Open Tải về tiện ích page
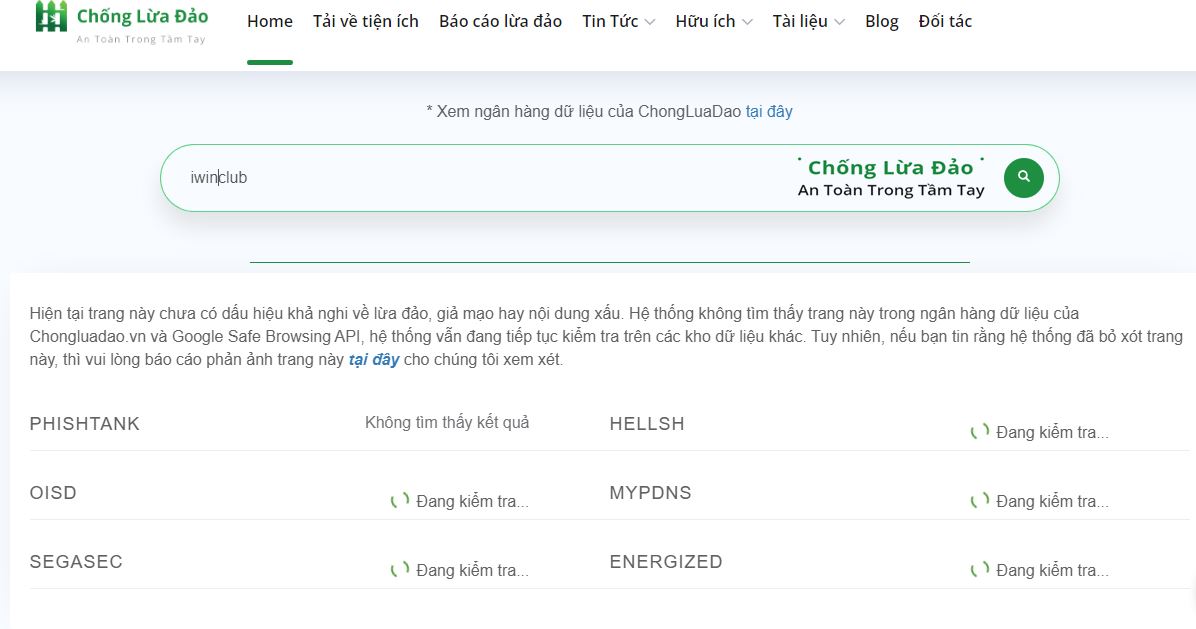Viewport: 1196px width, 629px height. pos(365,21)
